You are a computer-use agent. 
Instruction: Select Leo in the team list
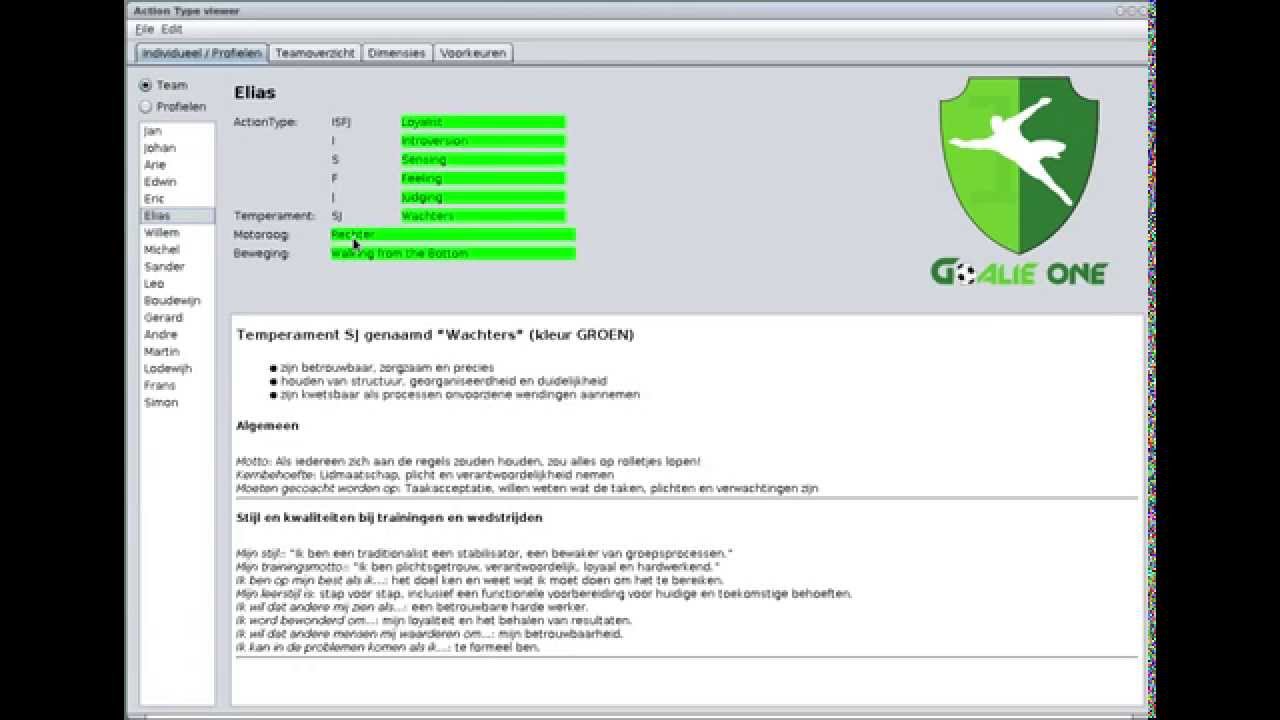(x=177, y=284)
